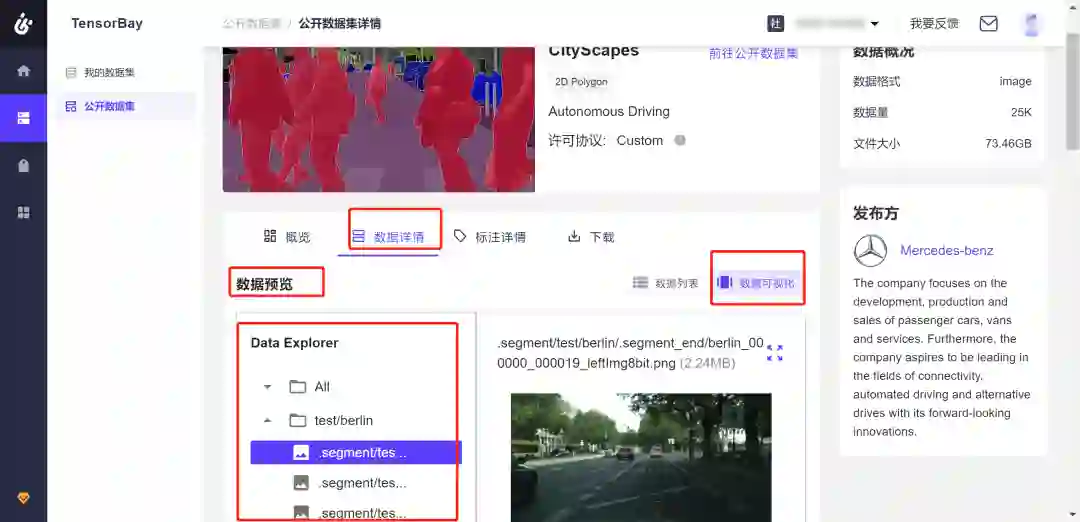Switch to the 下载 tab

591,237
